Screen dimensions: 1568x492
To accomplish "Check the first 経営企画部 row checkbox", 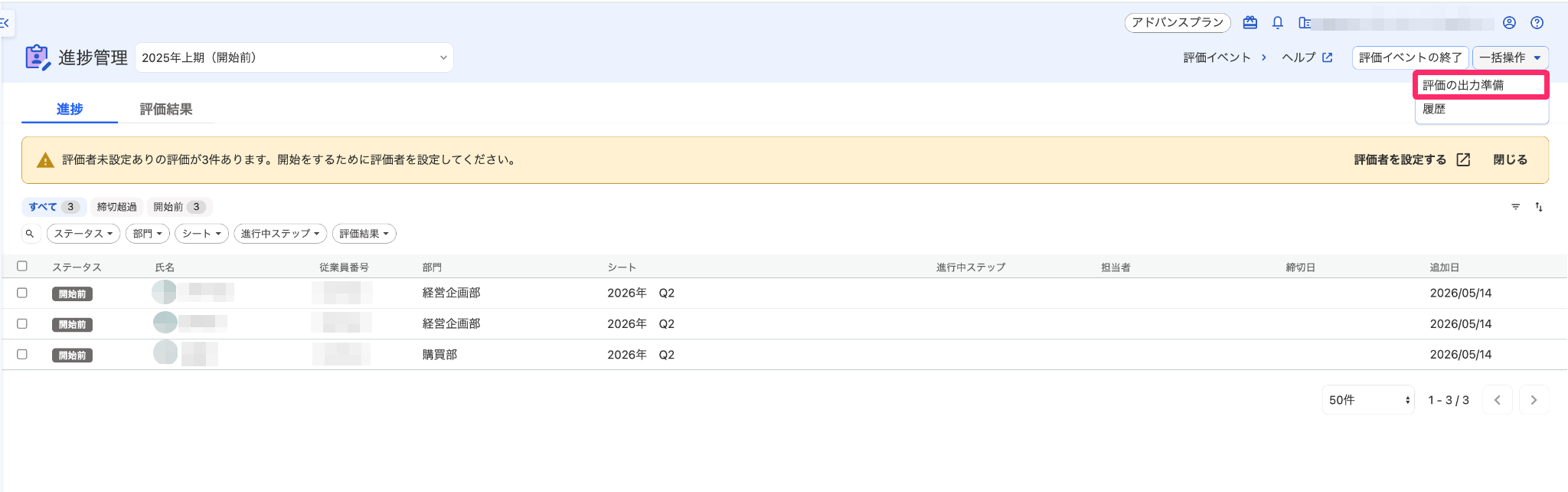I will (x=22, y=293).
